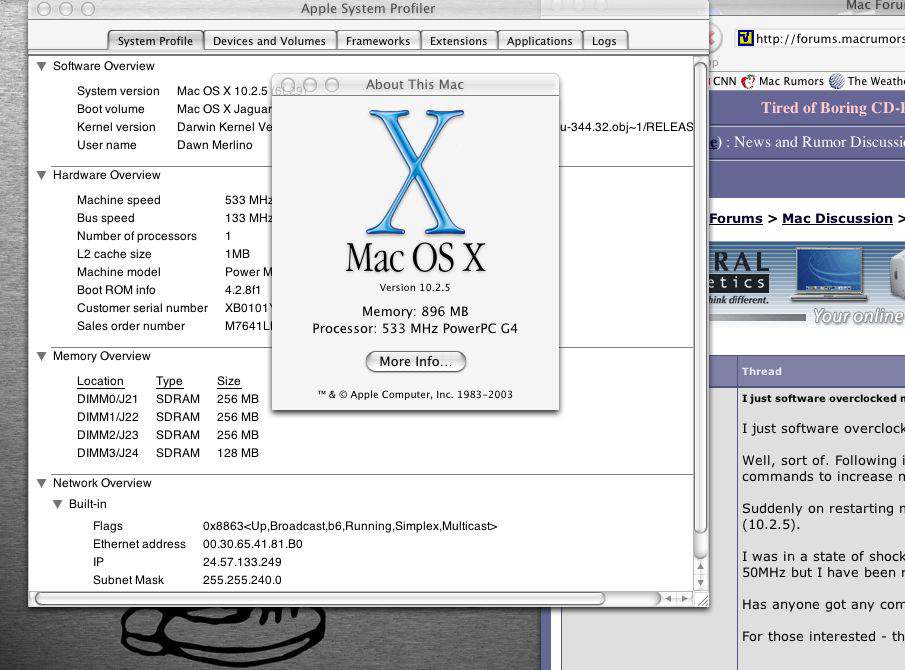This screenshot has width=905, height=670.
Task: Click the Size column header
Action: coord(229,381)
